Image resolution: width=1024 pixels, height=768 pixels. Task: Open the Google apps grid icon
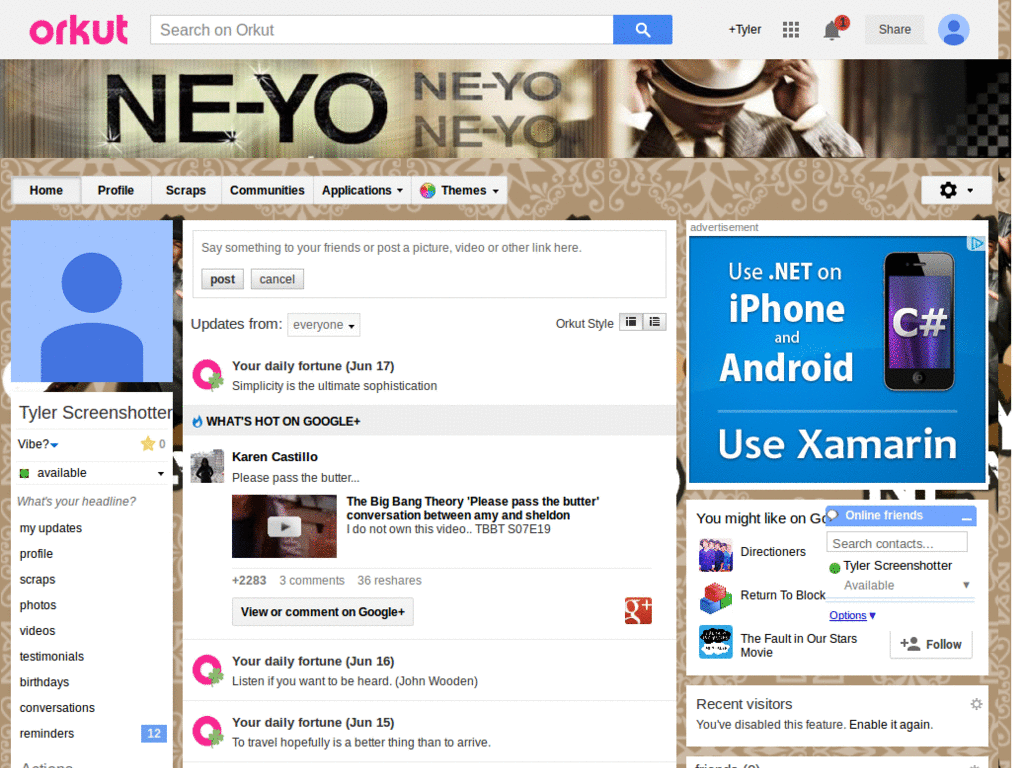790,29
